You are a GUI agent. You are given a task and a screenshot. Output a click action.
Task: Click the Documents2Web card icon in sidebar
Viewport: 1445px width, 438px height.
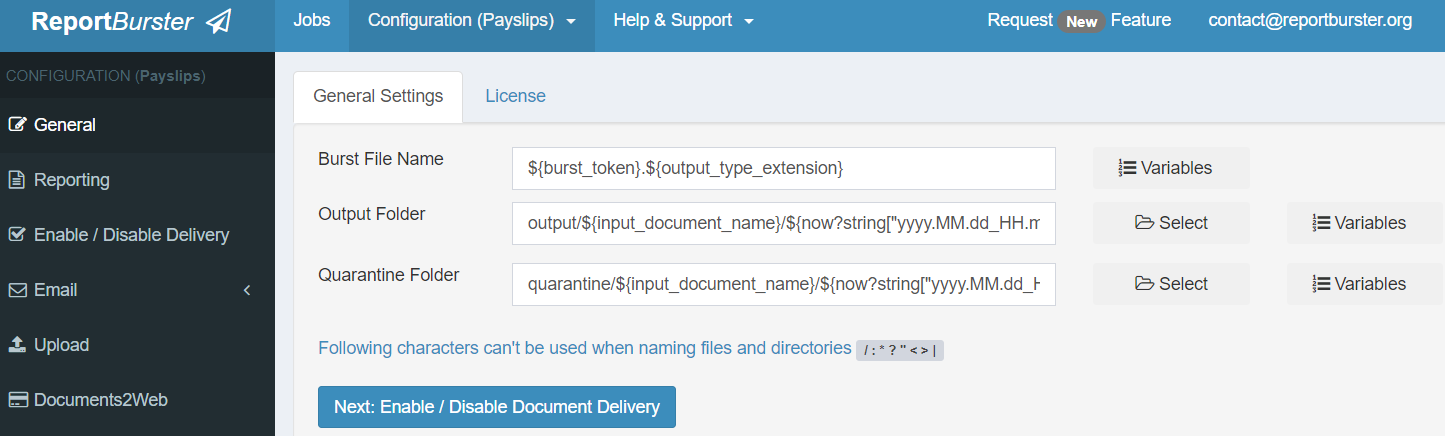pos(17,400)
